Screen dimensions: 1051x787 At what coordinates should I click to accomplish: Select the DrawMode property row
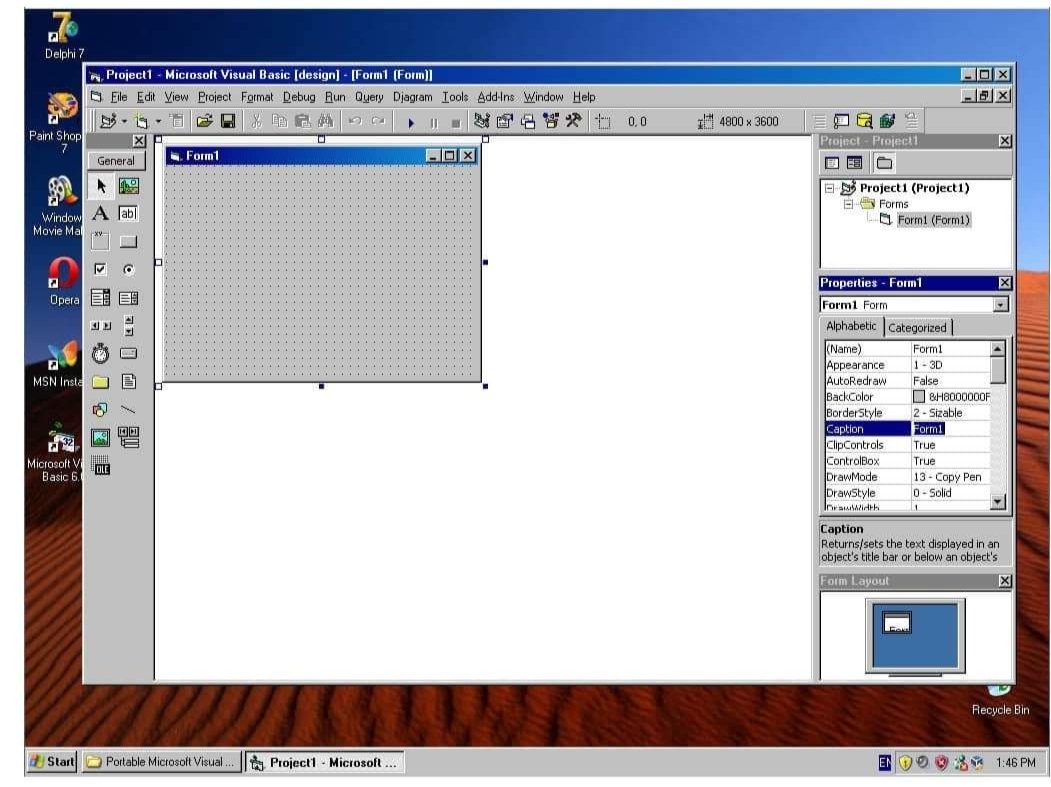(x=907, y=477)
